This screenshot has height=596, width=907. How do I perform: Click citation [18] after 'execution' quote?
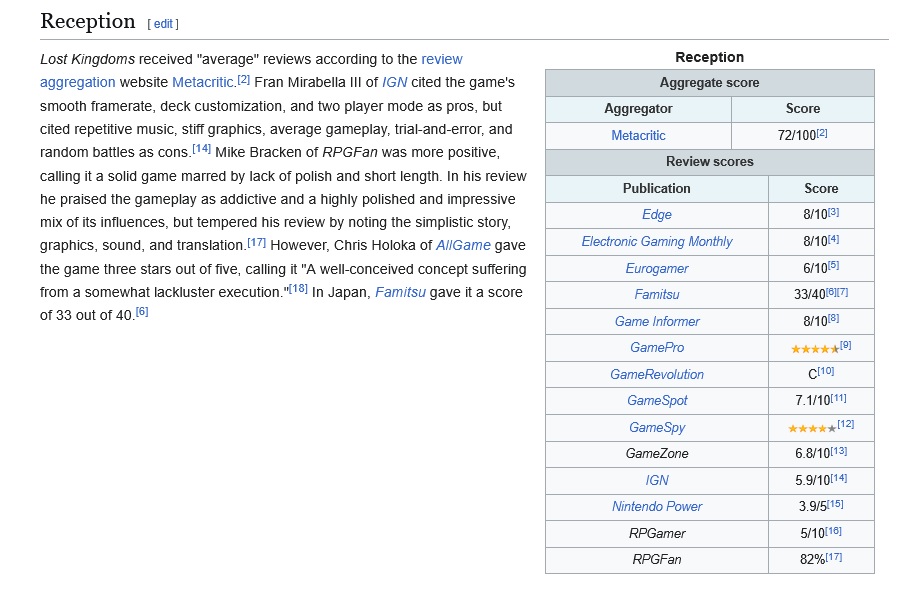click(298, 288)
